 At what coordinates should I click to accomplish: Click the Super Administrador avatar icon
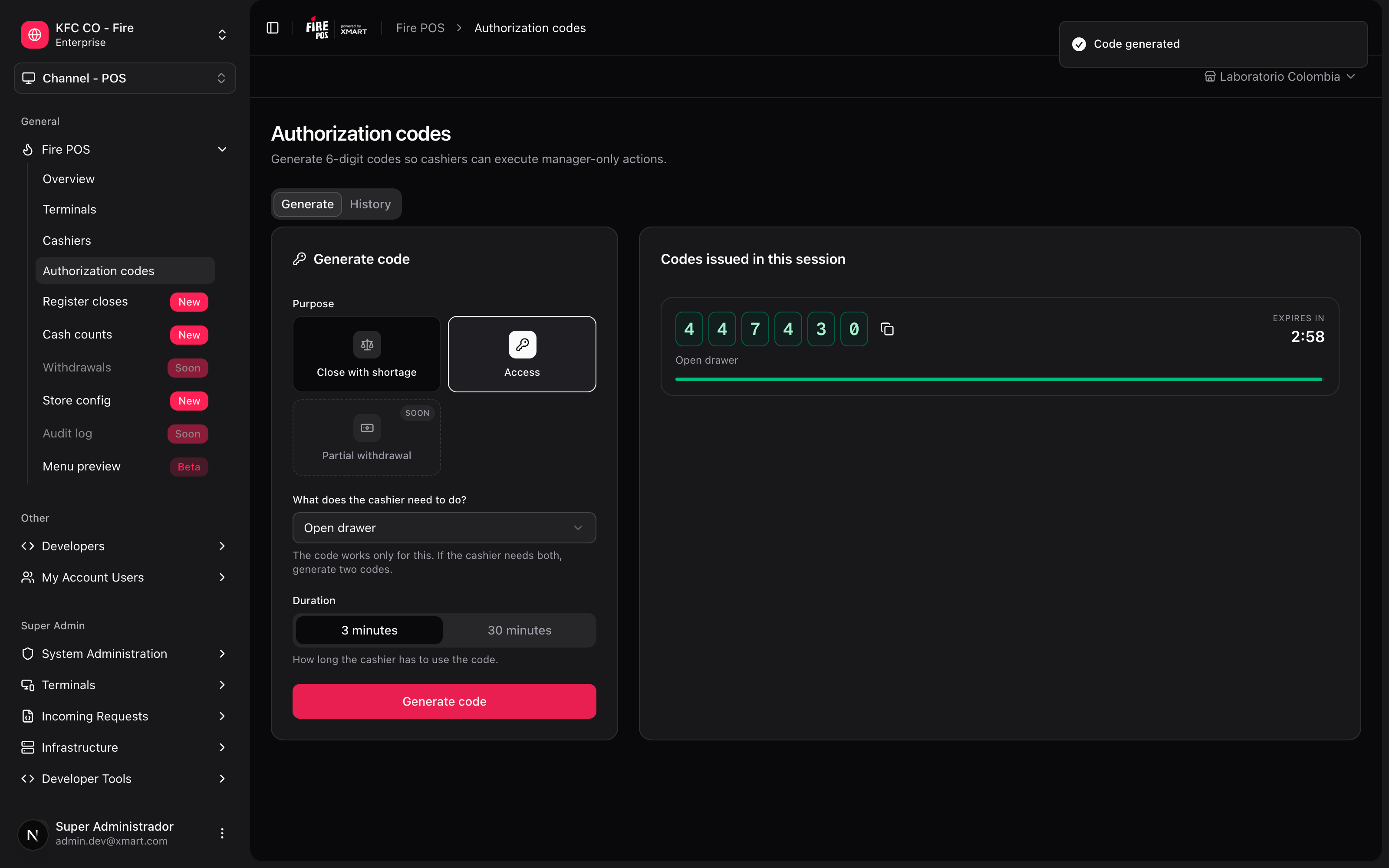tap(33, 834)
